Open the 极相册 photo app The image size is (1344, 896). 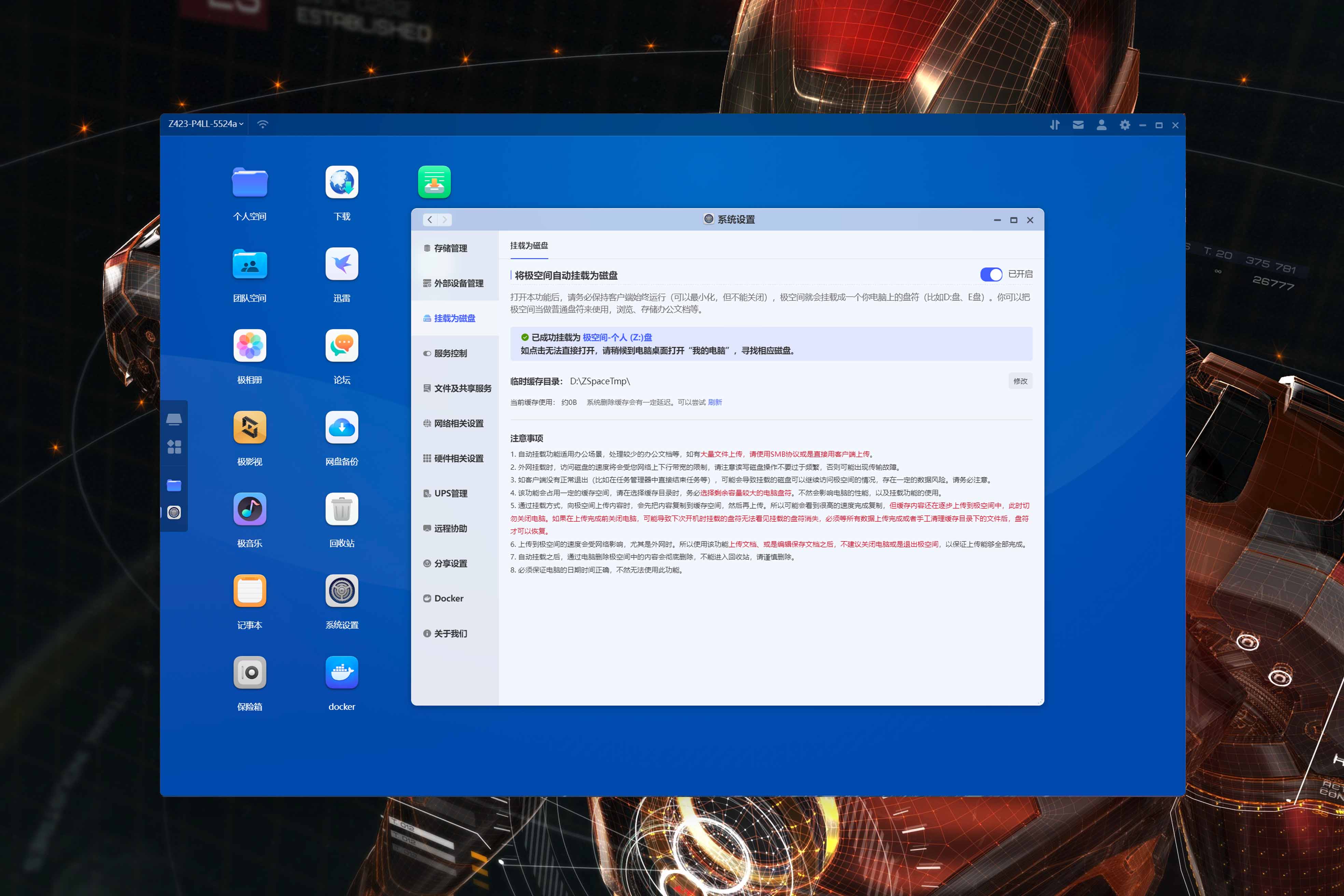click(250, 346)
